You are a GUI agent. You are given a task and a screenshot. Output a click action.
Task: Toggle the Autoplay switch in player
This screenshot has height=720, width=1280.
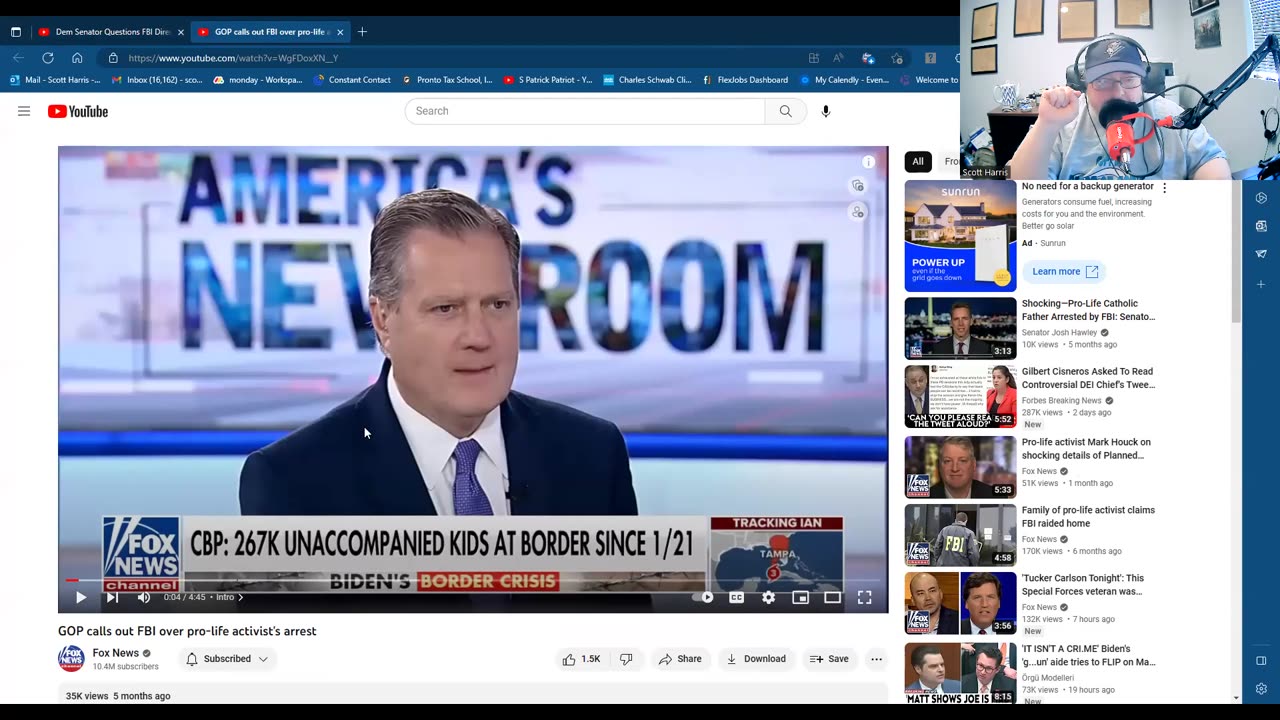704,597
